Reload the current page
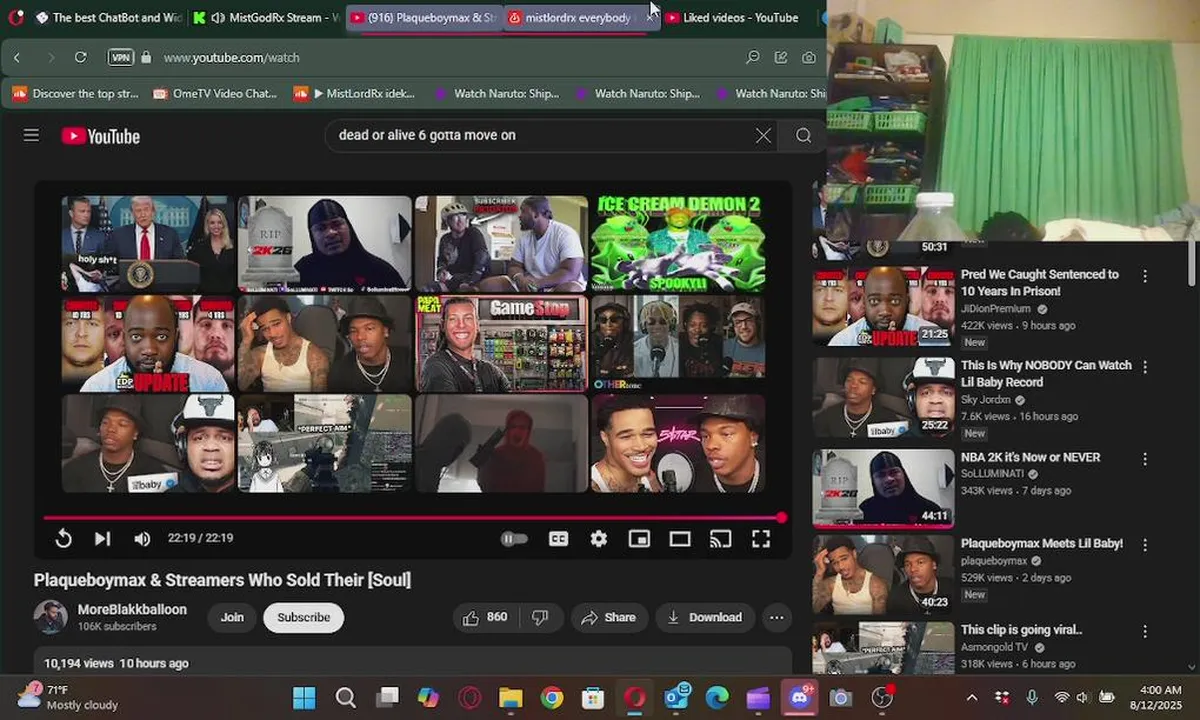Image resolution: width=1200 pixels, height=720 pixels. point(80,57)
